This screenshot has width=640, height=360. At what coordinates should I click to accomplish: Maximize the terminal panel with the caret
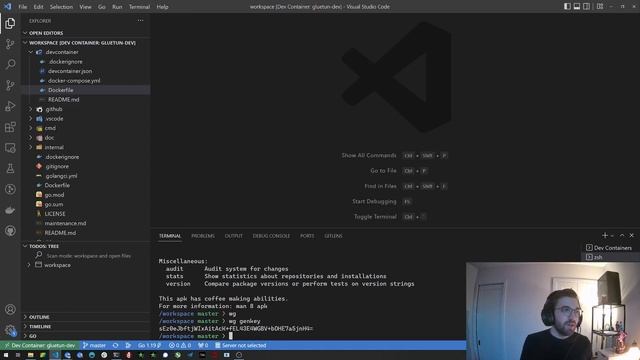tap(622, 236)
